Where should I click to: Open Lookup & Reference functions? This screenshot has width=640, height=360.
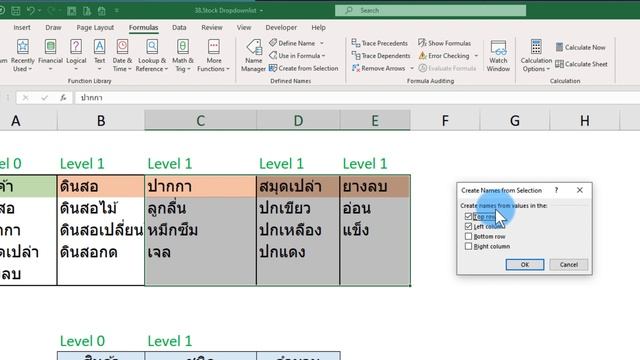tap(152, 56)
